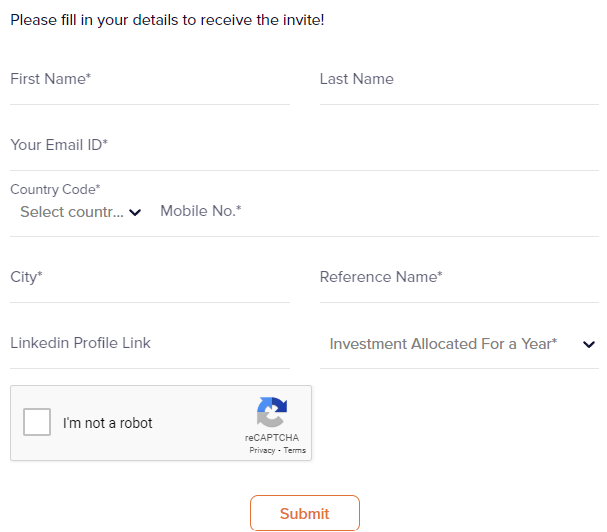Click the fill in your details heading
Viewport: 607px width, 532px height.
(167, 20)
